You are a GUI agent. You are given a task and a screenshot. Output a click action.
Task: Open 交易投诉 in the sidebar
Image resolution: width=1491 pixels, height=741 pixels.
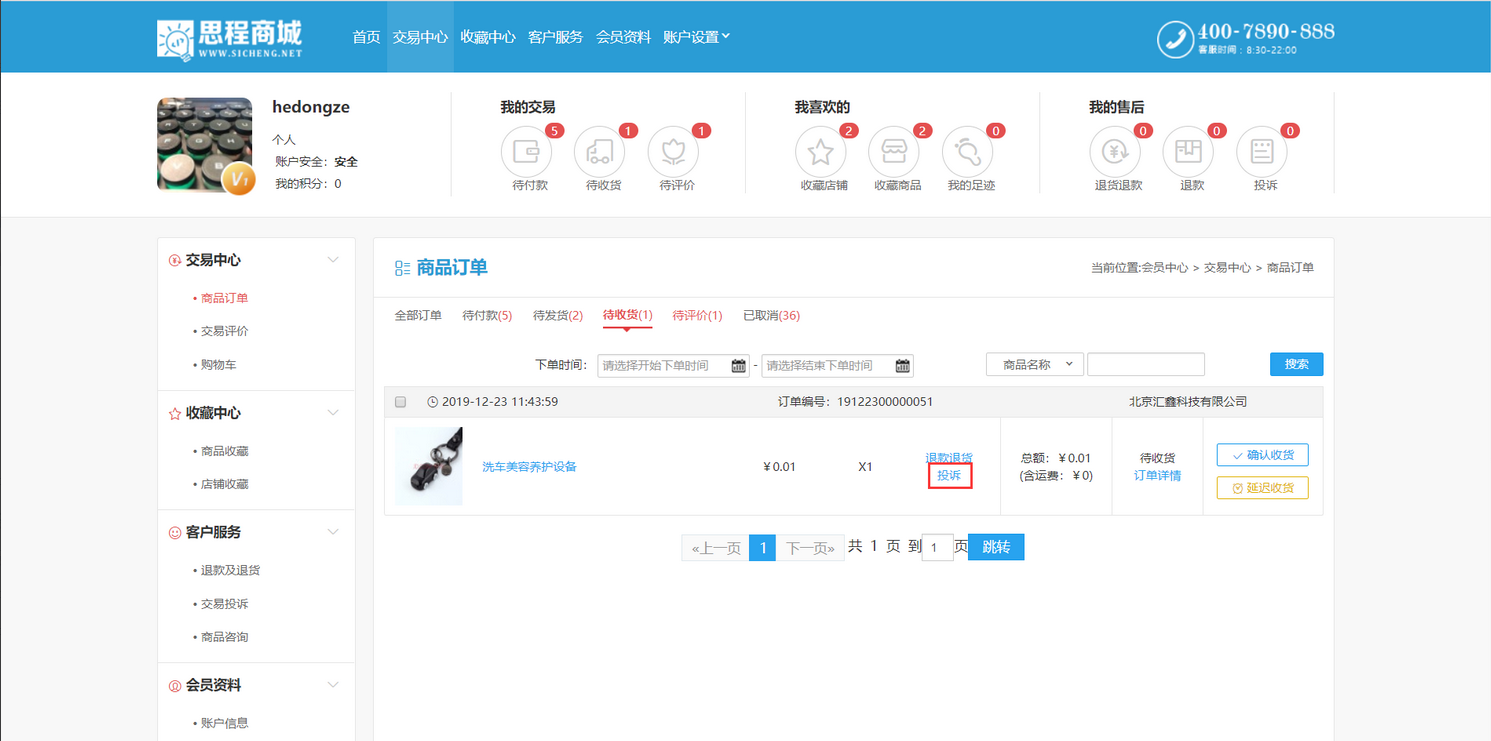[x=224, y=604]
